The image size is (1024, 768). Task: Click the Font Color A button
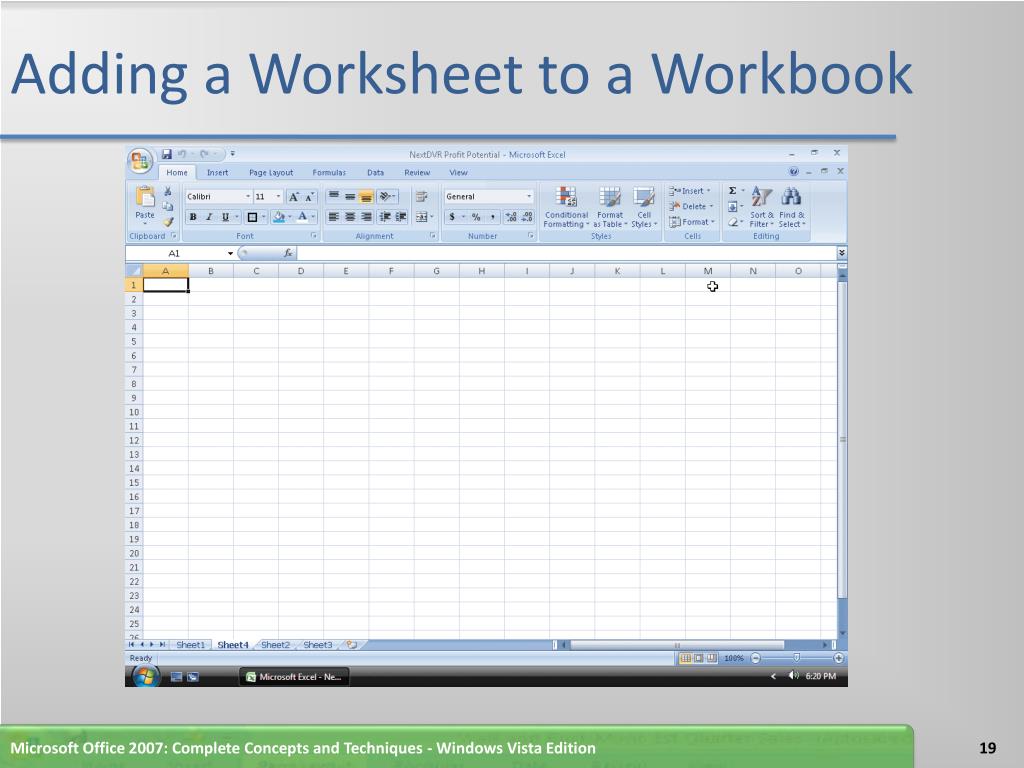[x=302, y=217]
